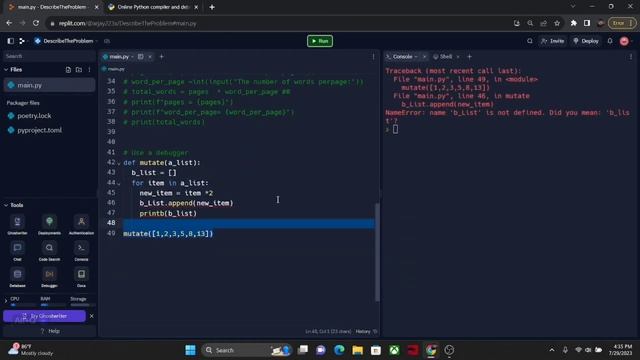The width and height of the screenshot is (640, 360).
Task: Open console pane options menu
Action: 631,57
